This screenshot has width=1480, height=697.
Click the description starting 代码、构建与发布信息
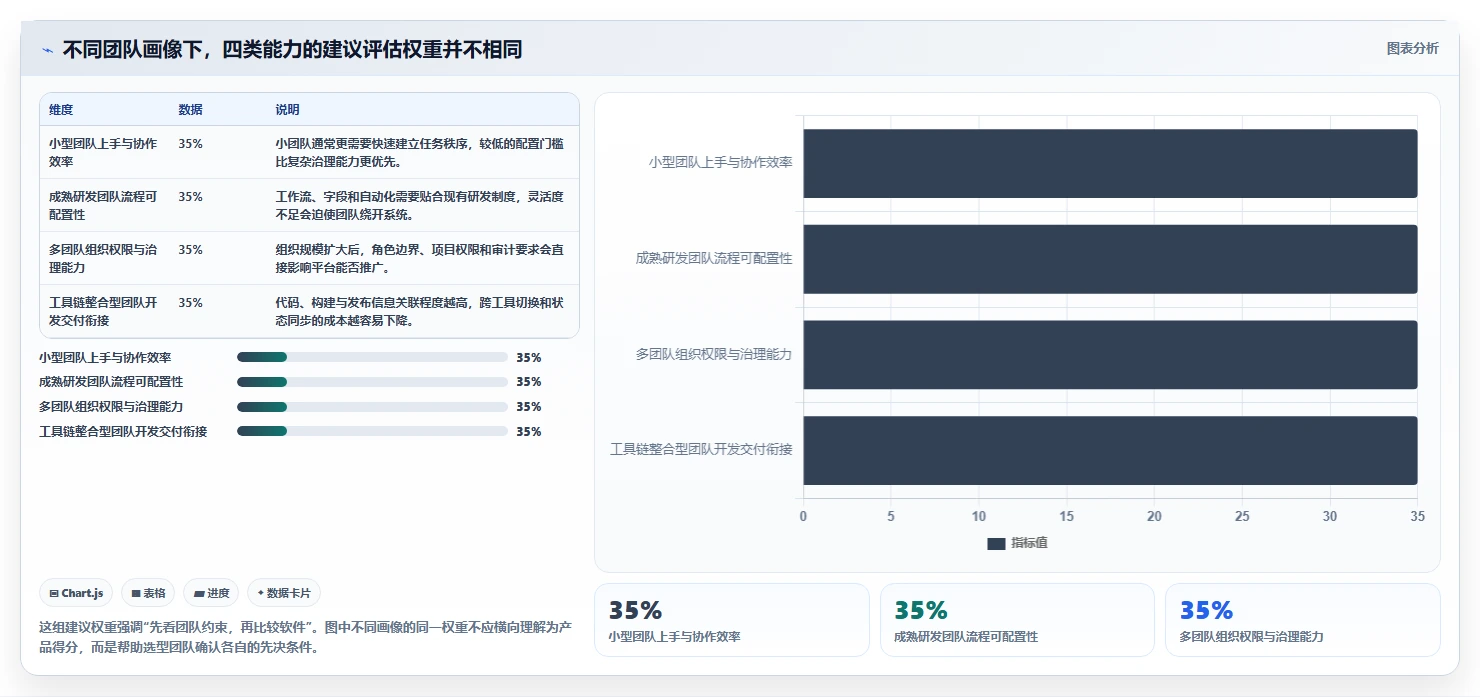[x=420, y=311]
